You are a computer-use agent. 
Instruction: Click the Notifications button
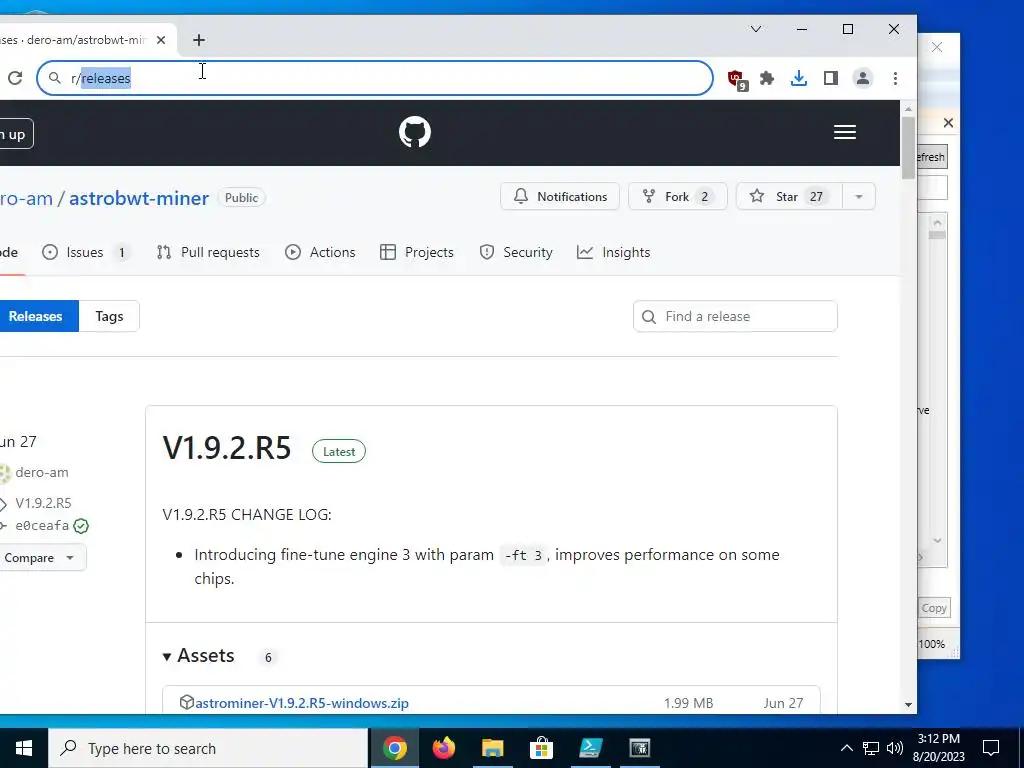pyautogui.click(x=560, y=197)
